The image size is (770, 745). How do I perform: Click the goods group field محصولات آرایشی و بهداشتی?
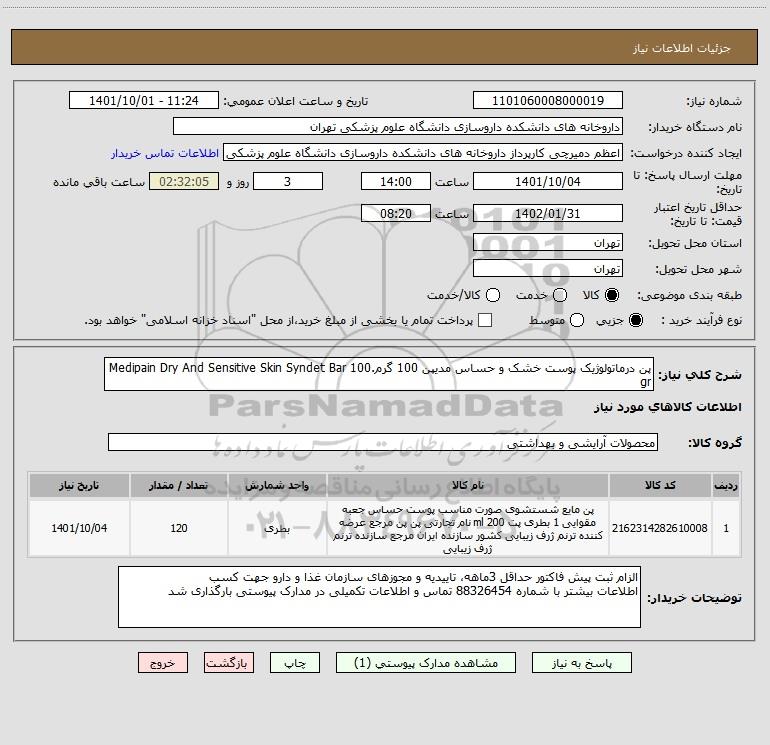(383, 442)
